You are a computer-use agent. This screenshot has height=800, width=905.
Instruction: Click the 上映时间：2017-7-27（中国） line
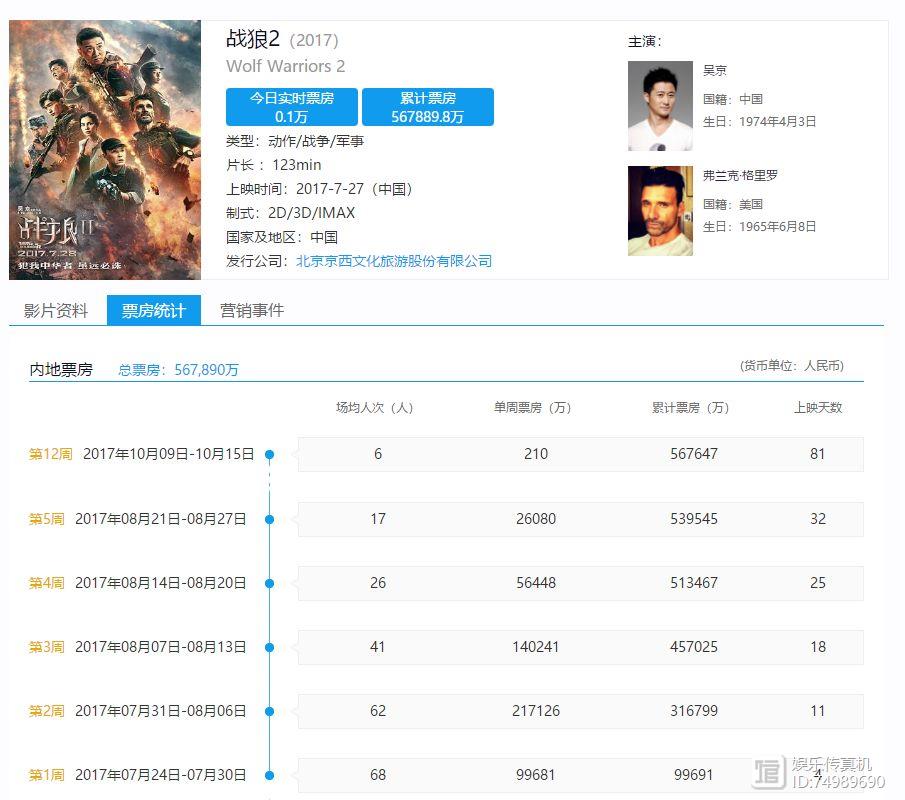coord(319,189)
